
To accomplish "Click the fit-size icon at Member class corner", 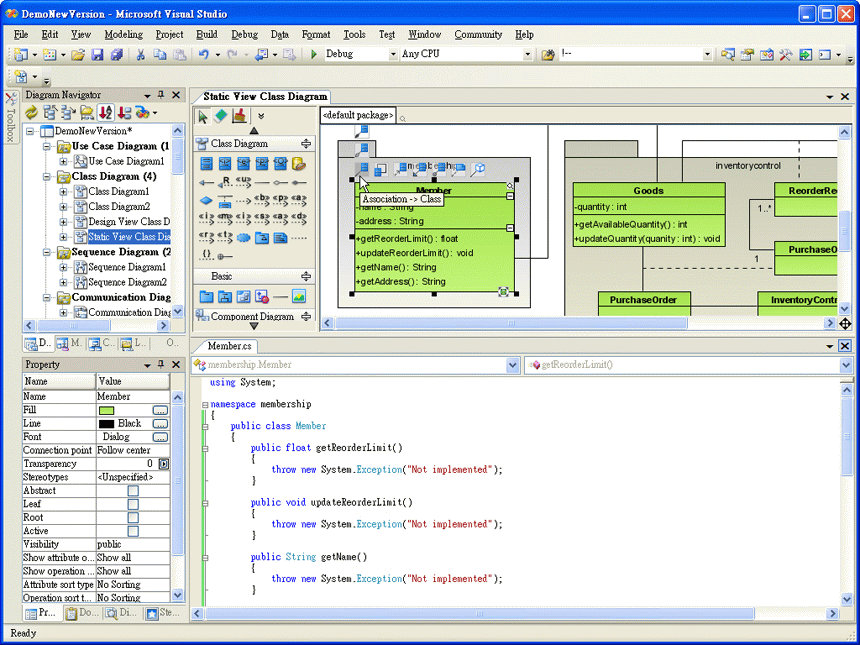I will point(503,292).
